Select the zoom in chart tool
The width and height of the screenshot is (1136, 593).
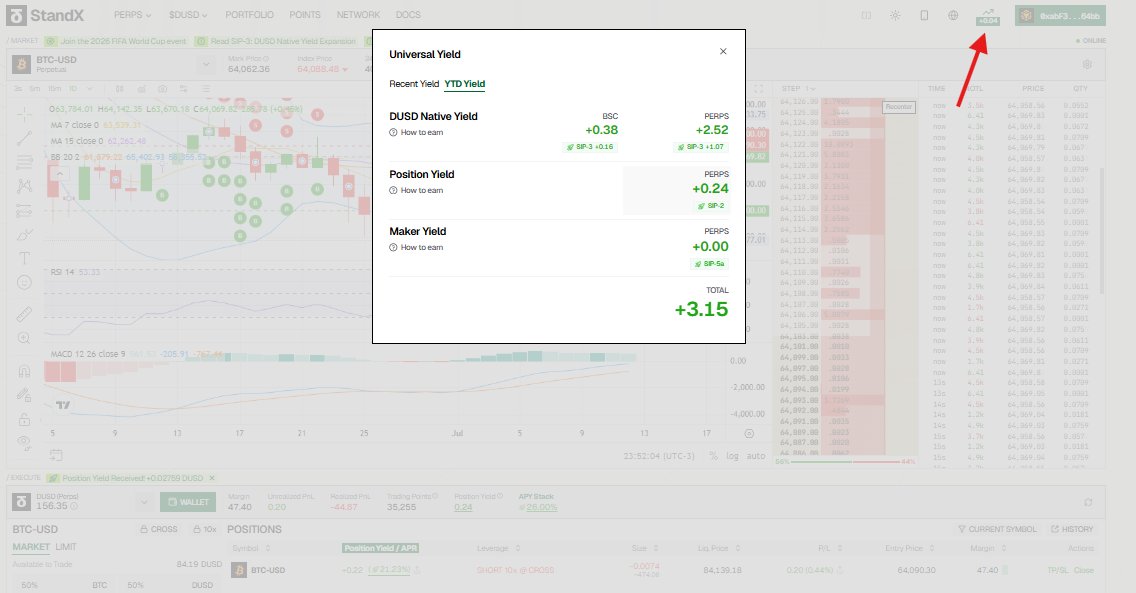pos(24,338)
